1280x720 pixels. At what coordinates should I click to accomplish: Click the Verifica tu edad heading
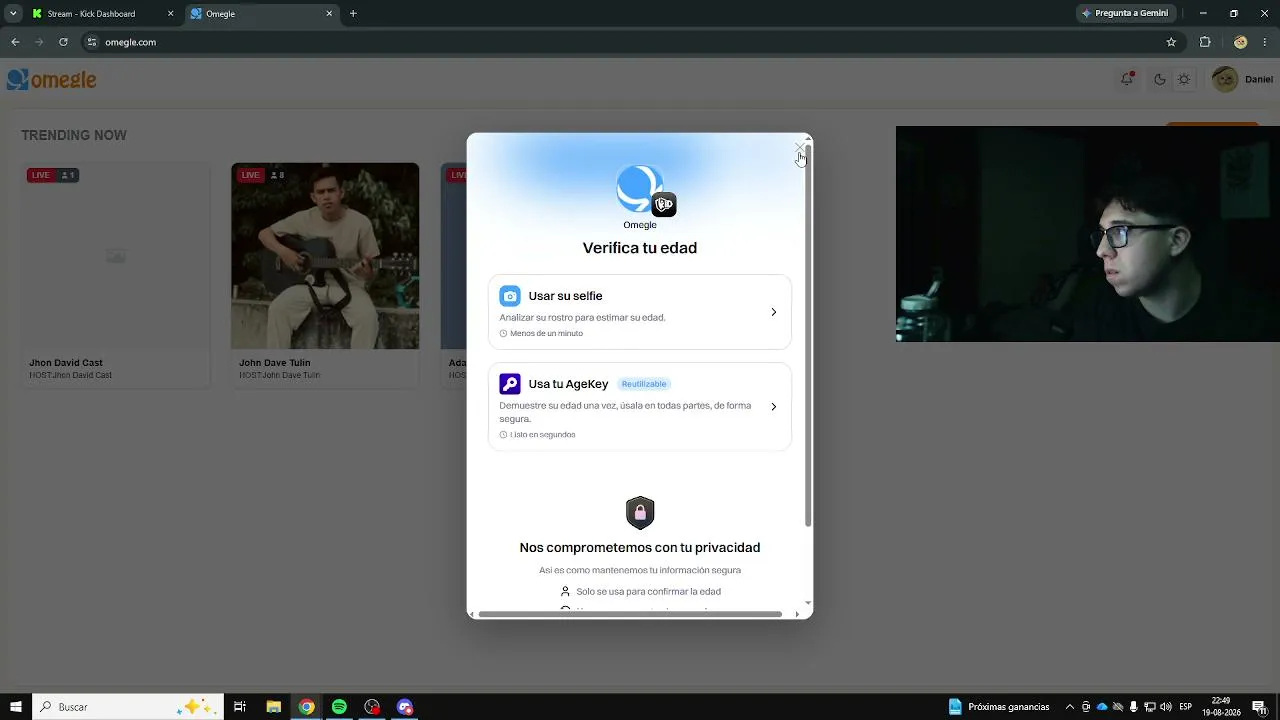click(x=640, y=248)
